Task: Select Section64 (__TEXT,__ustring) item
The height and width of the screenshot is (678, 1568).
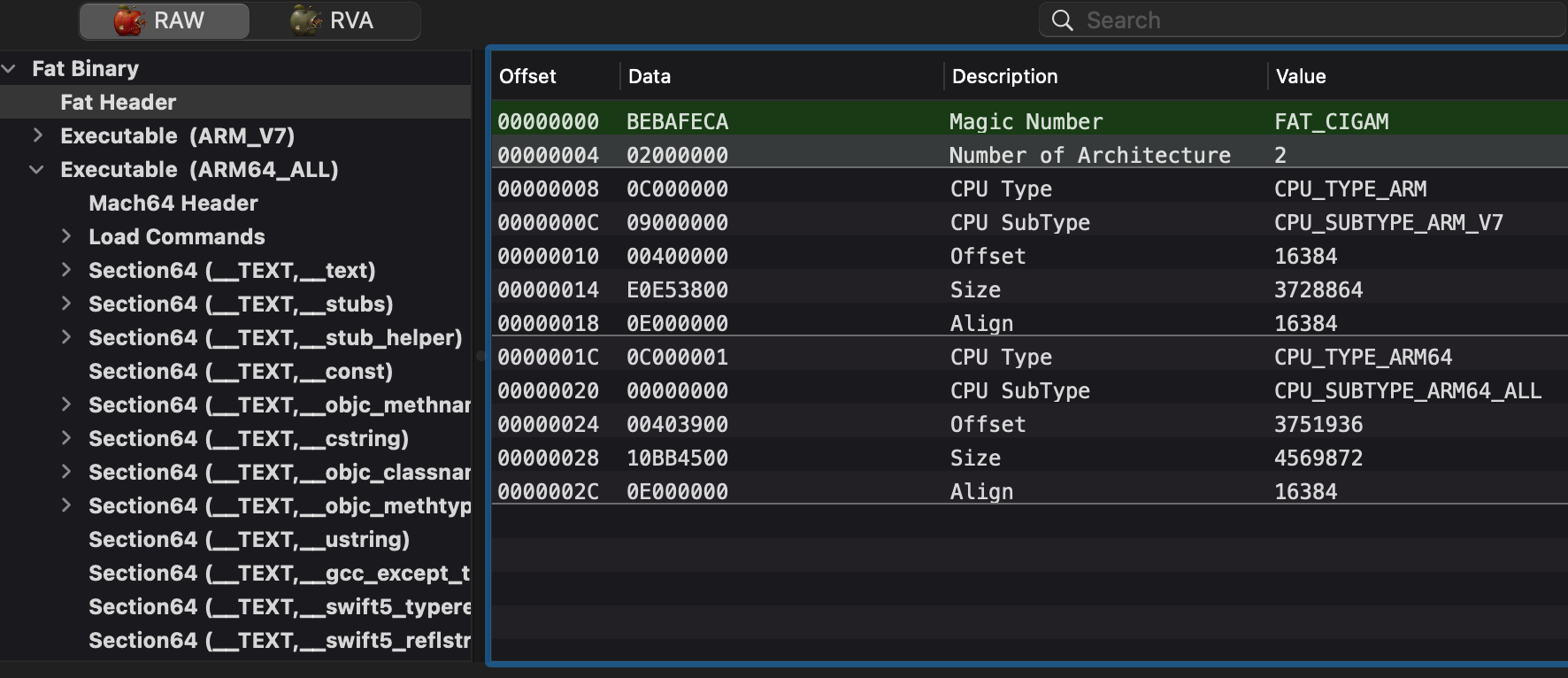Action: (x=249, y=539)
